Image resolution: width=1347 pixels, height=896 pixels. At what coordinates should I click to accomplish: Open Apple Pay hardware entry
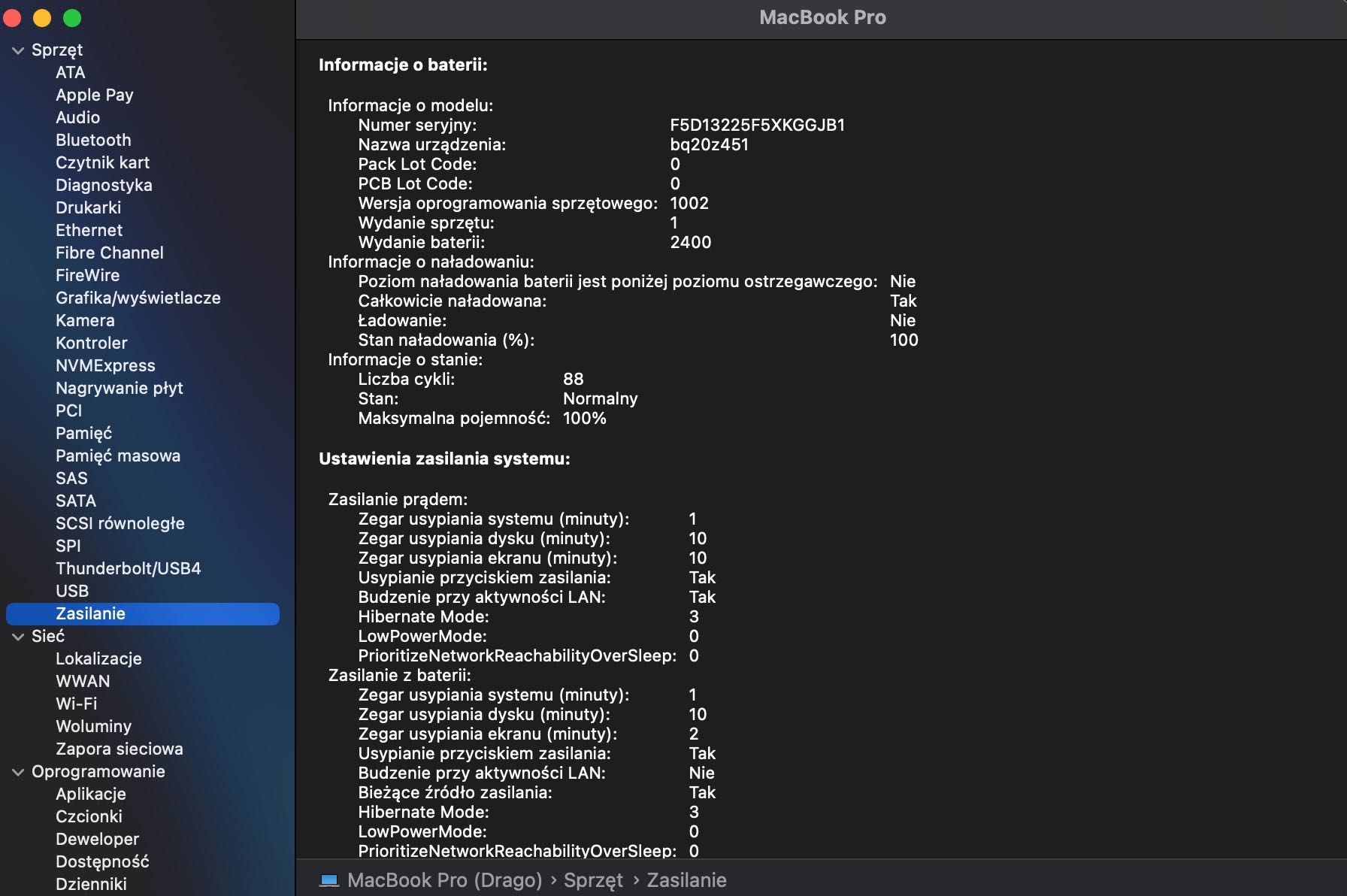(x=95, y=95)
